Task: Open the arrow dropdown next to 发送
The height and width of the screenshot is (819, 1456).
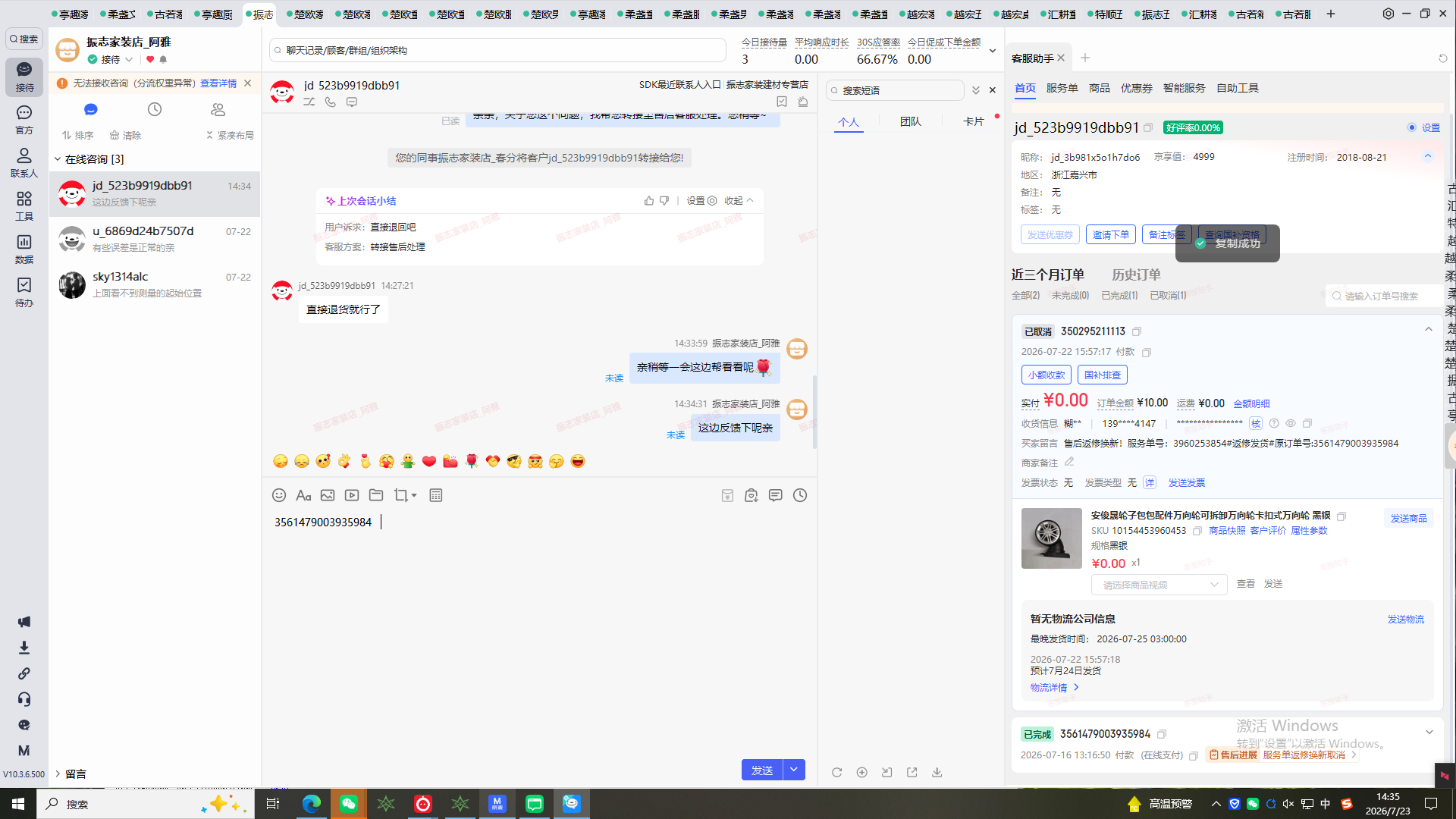Action: click(x=794, y=770)
